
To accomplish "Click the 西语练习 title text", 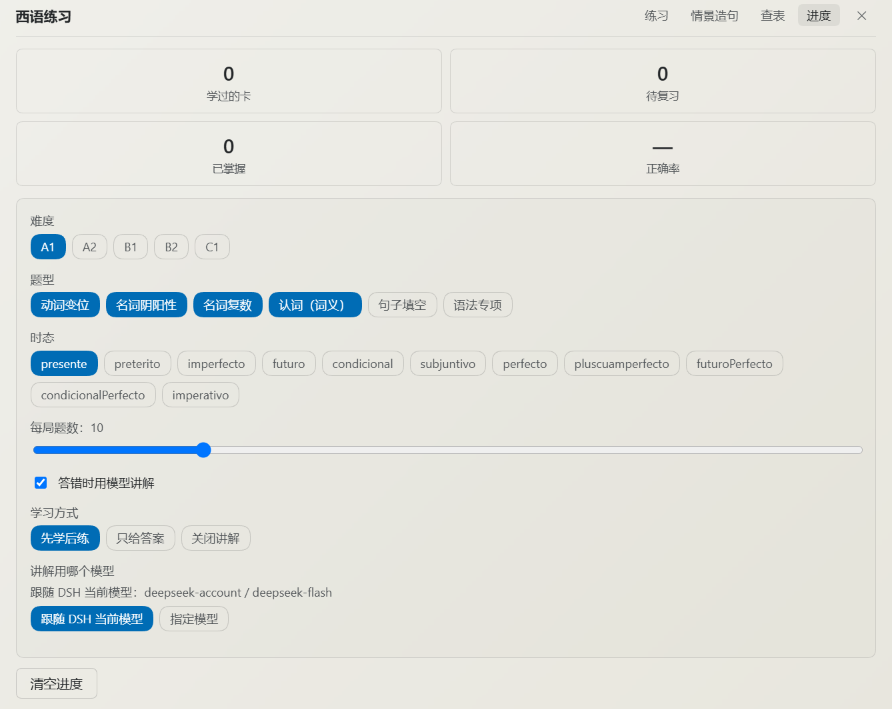I will (44, 17).
